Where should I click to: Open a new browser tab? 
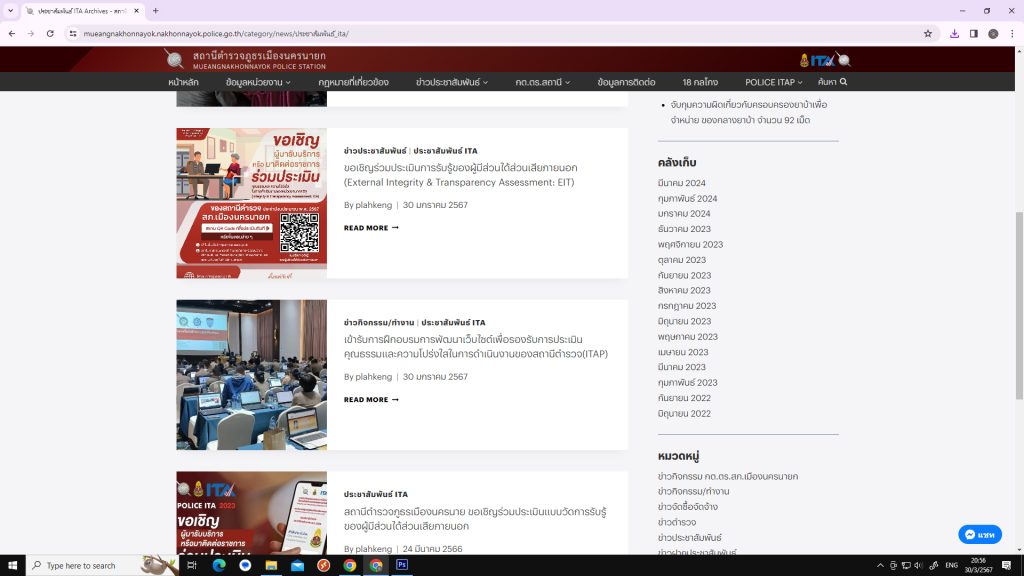pos(155,10)
